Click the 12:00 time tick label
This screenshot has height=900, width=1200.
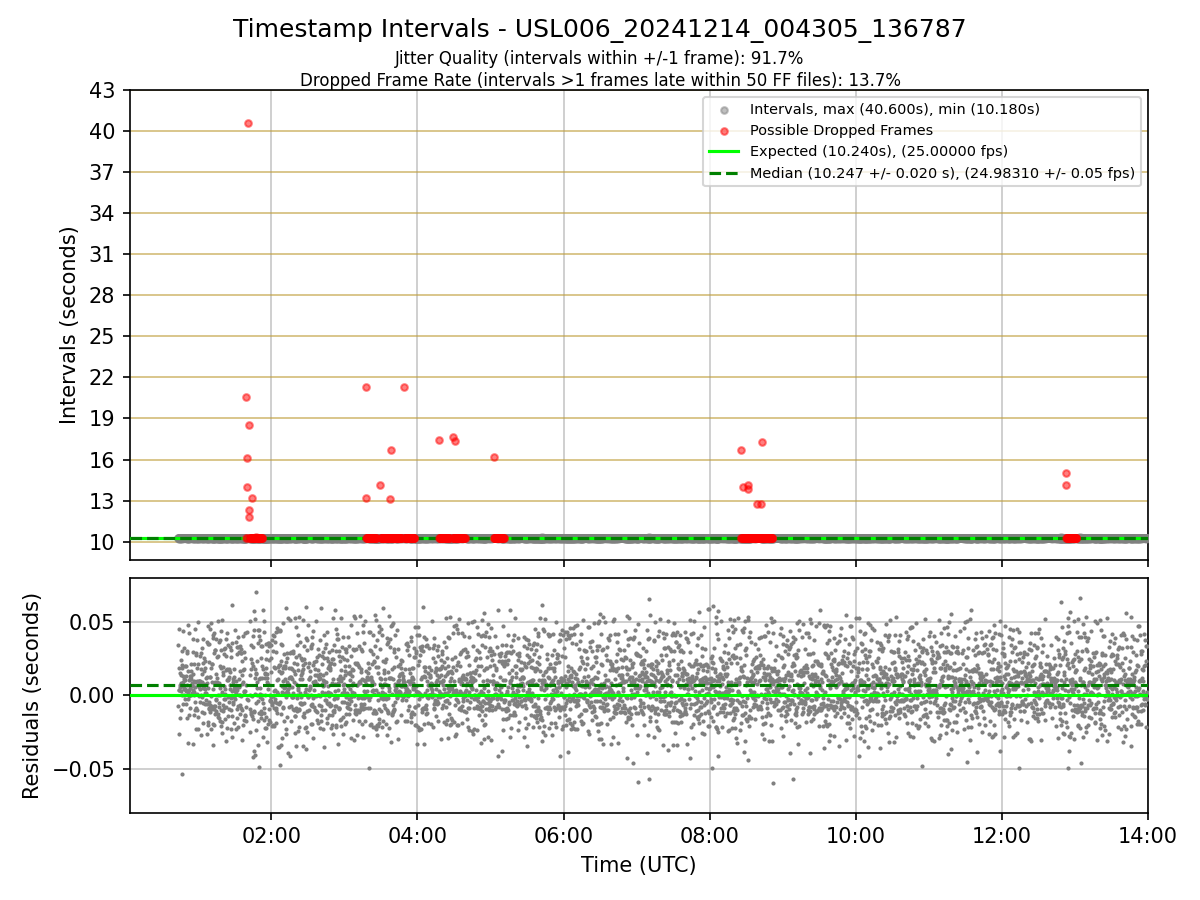(1002, 836)
